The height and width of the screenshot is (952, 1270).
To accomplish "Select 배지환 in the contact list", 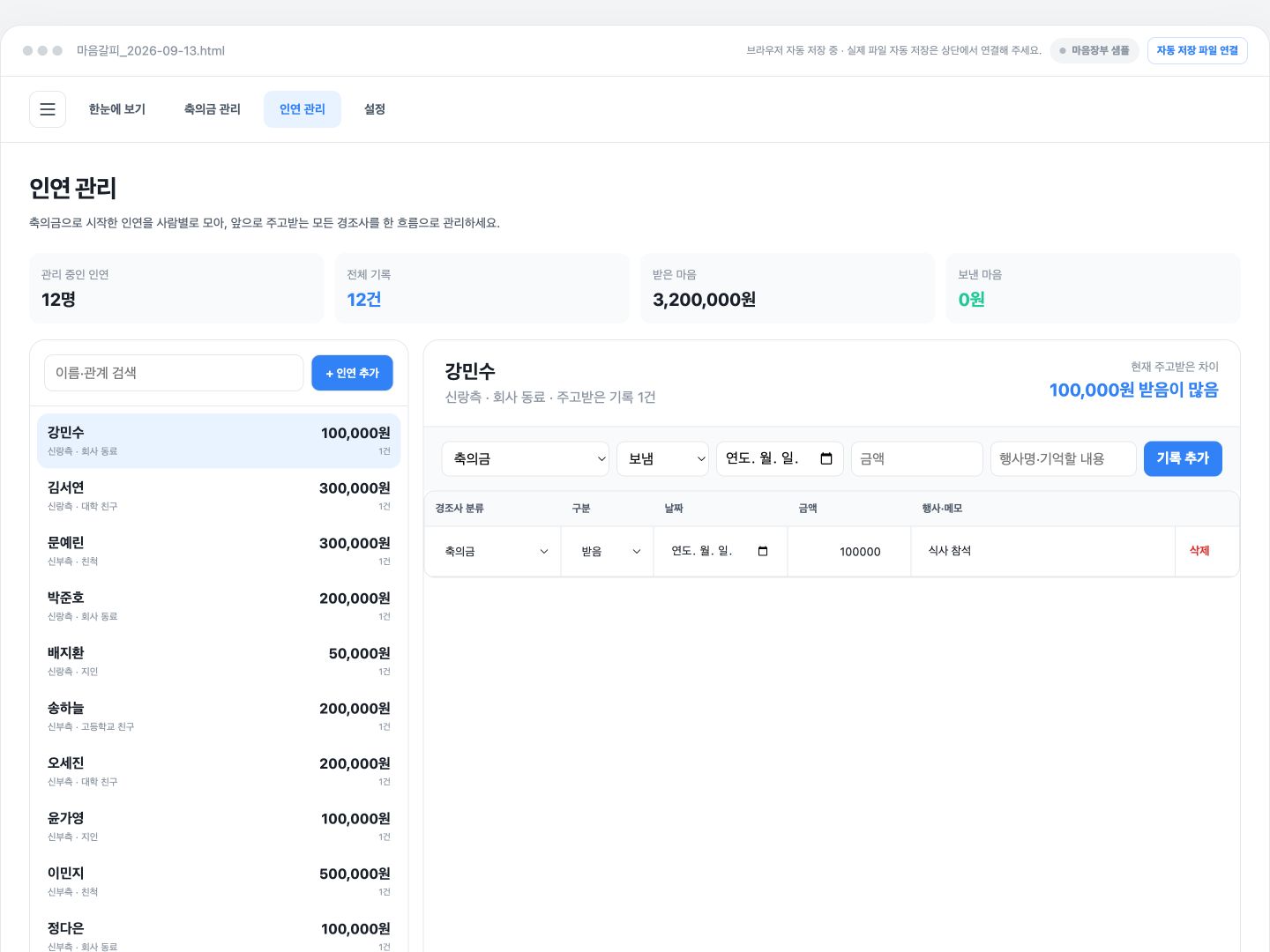I will 219,661.
